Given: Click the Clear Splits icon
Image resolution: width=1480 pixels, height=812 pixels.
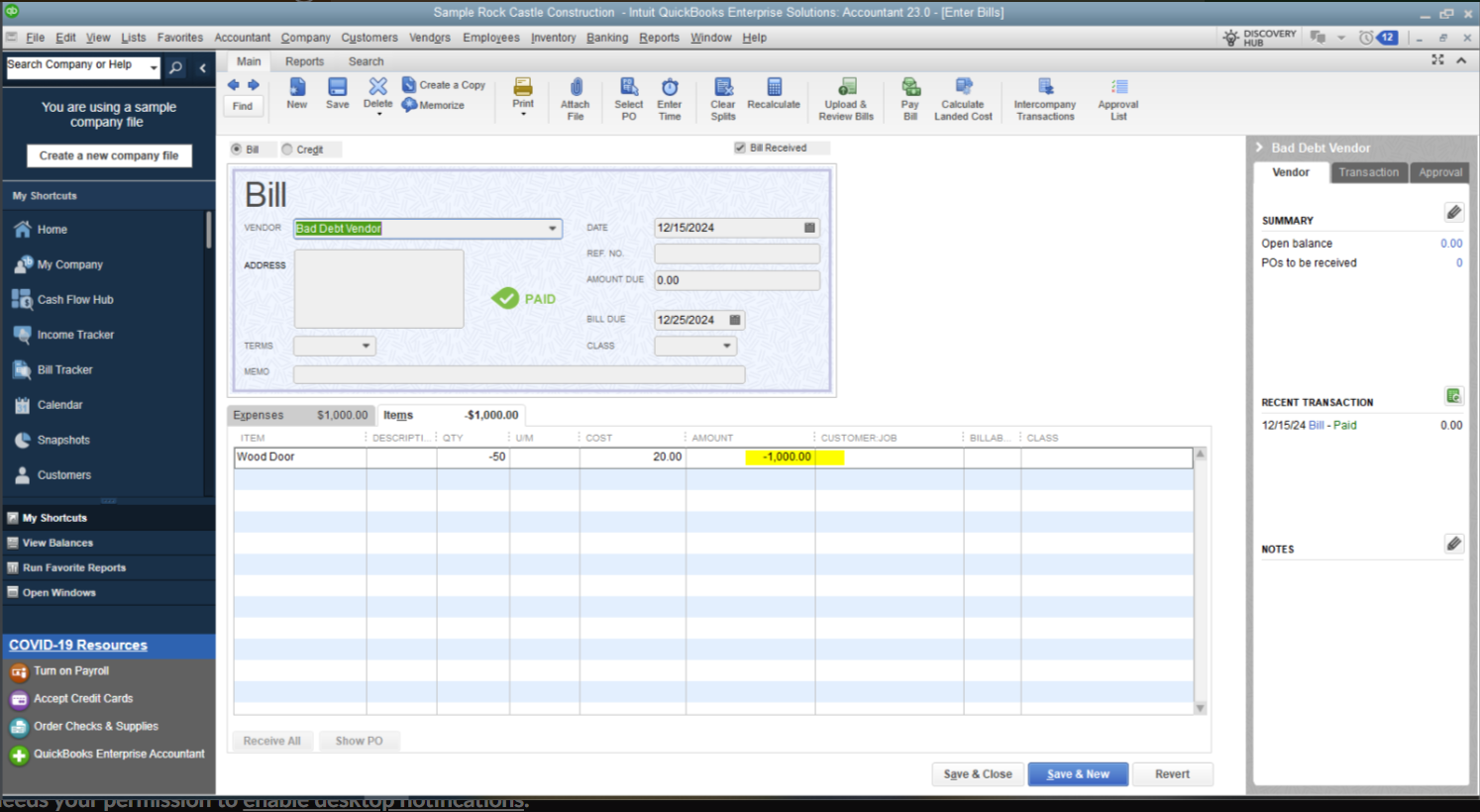Looking at the screenshot, I should [723, 87].
